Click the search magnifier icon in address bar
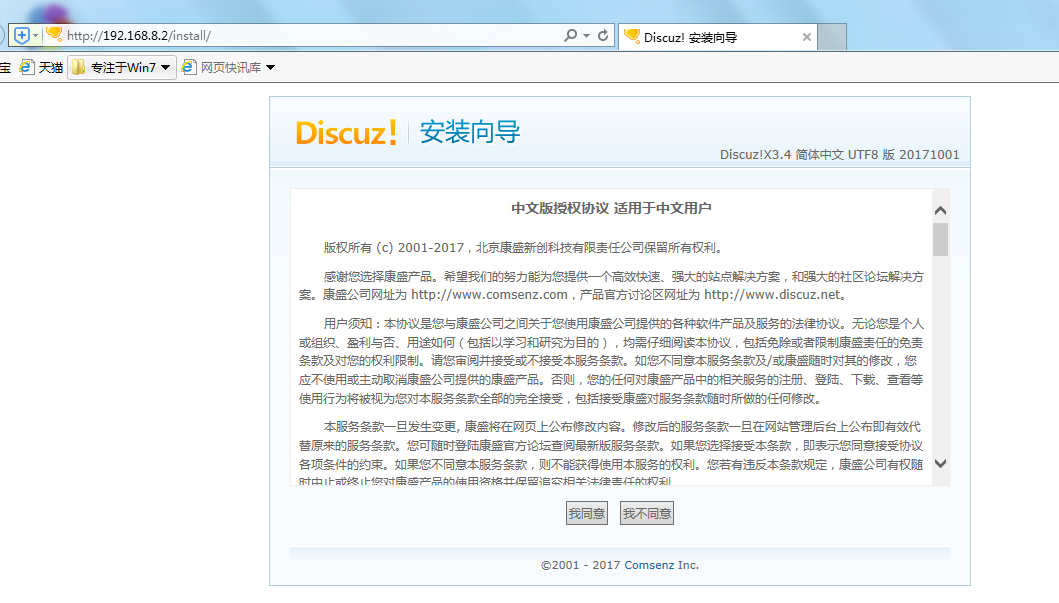The image size is (1059, 603). pyautogui.click(x=571, y=35)
